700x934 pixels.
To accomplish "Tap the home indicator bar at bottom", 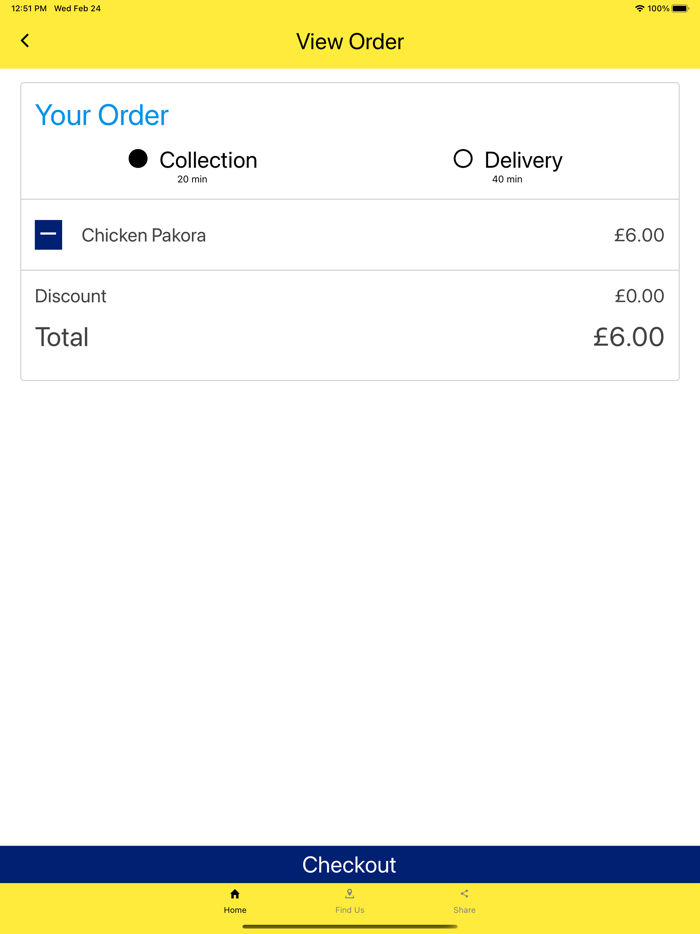I will pyautogui.click(x=350, y=926).
